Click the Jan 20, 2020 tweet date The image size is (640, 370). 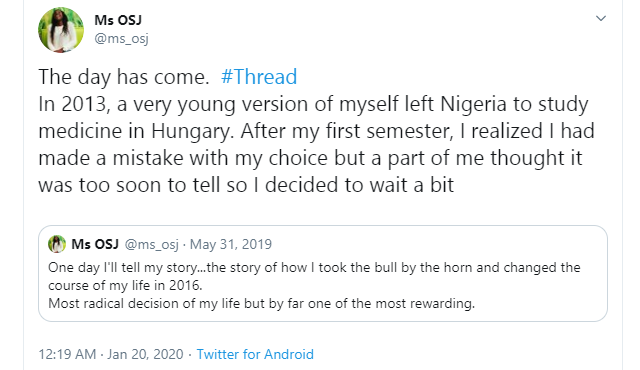coord(145,354)
